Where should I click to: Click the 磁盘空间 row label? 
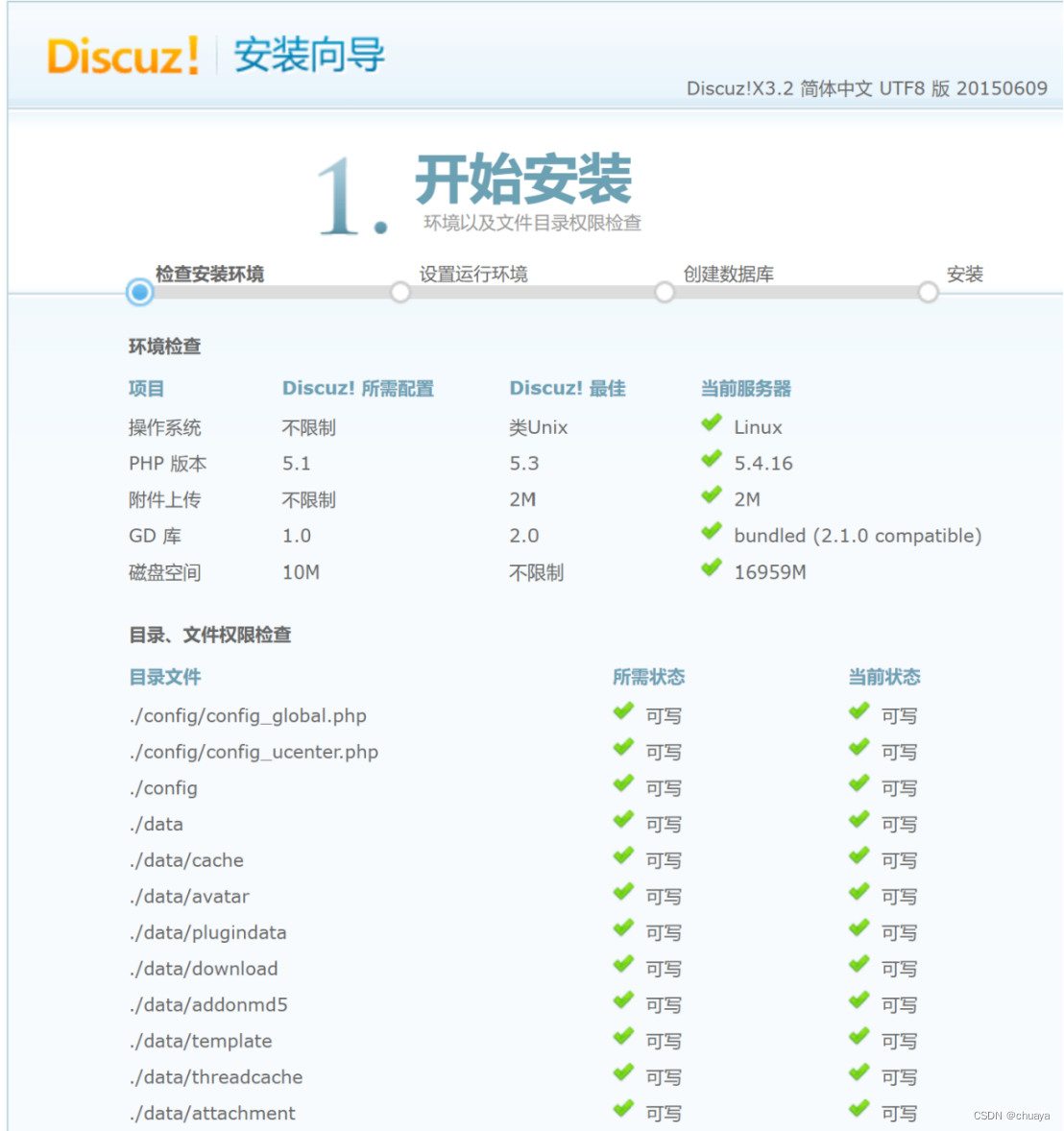click(x=164, y=573)
